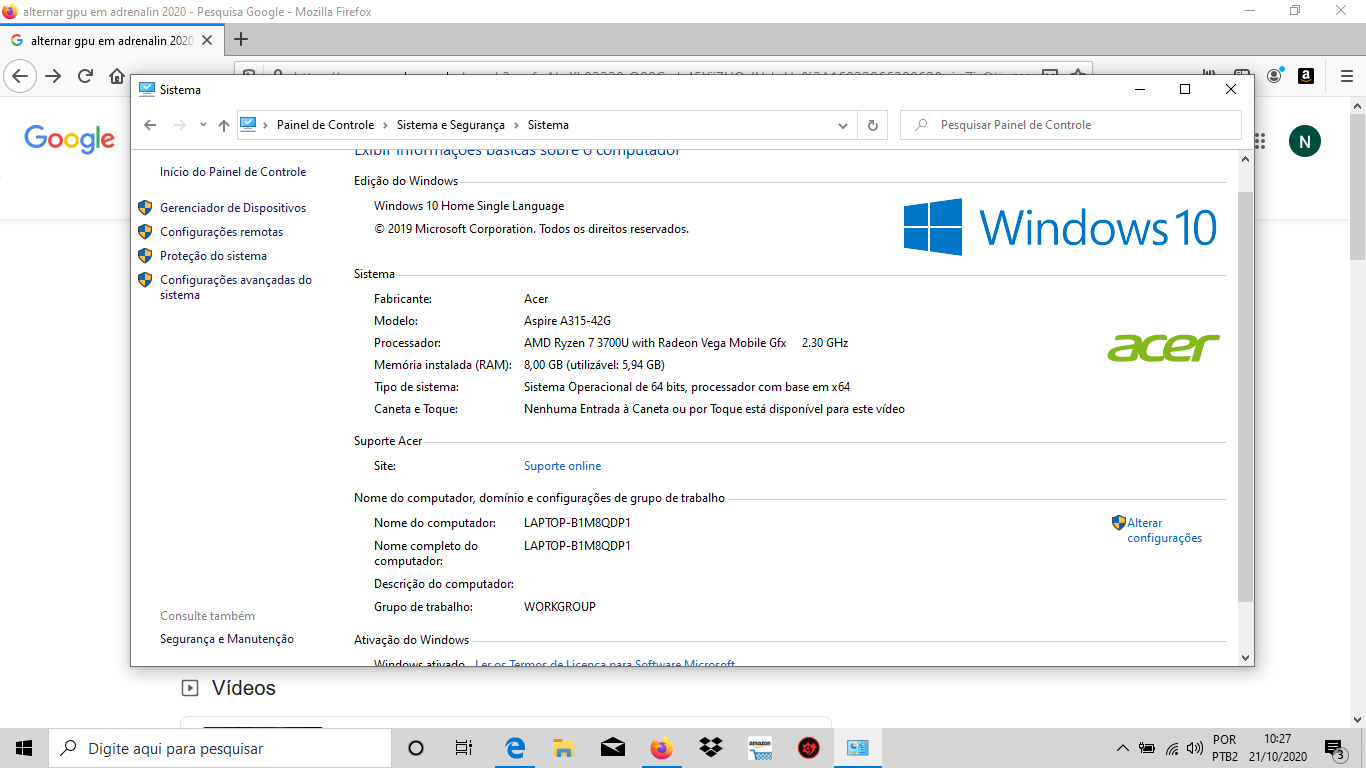Open Gerenciador de Dispositivos
This screenshot has height=768, width=1366.
233,208
